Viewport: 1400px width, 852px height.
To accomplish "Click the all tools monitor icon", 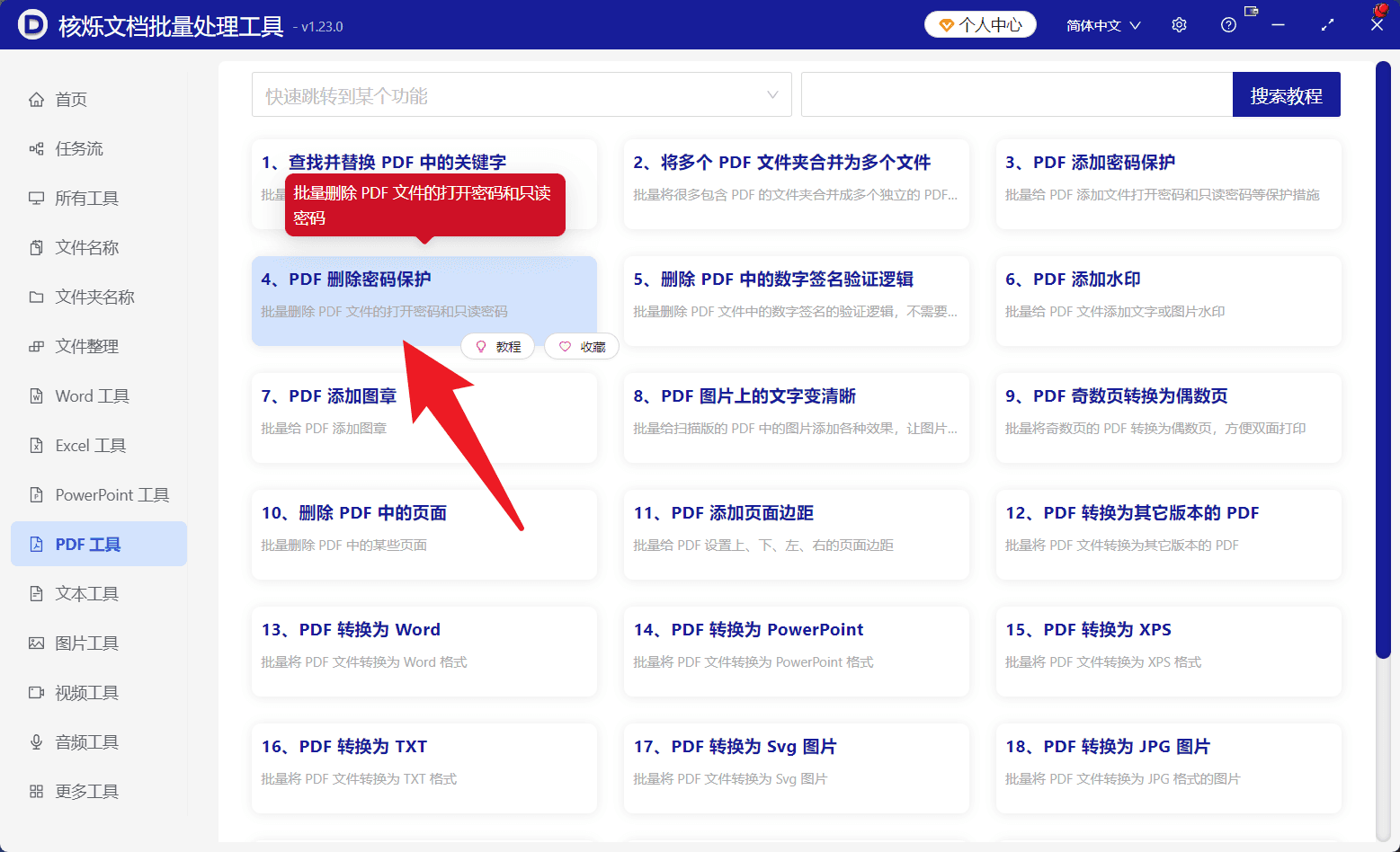I will click(x=36, y=199).
